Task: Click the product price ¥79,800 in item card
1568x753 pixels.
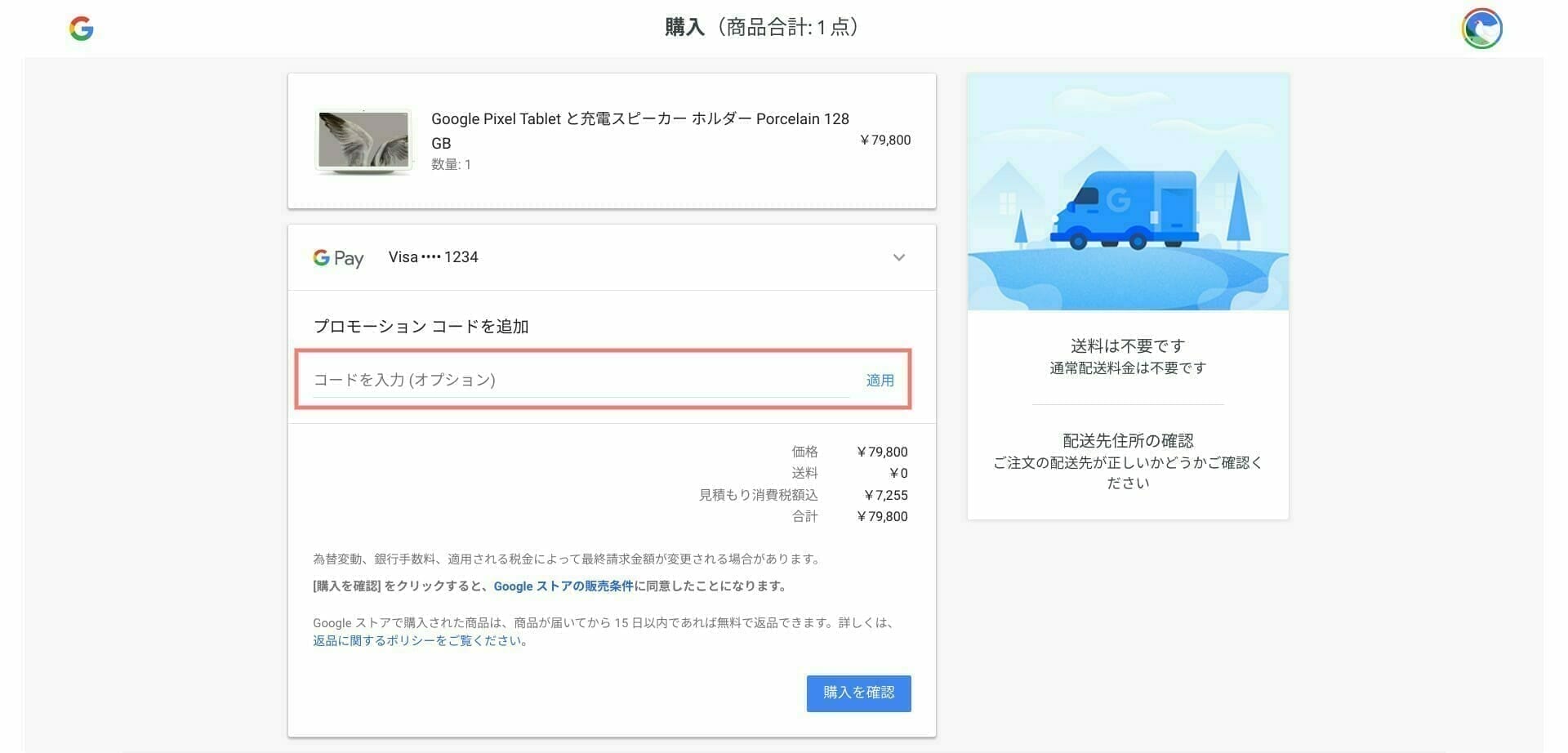Action: pyautogui.click(x=885, y=140)
